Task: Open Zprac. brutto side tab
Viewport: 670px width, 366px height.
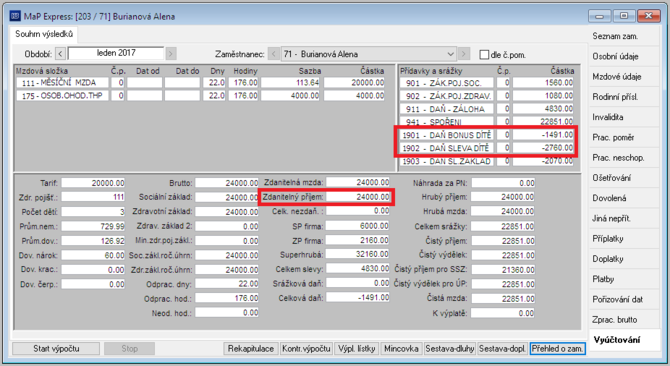Action: [624, 319]
